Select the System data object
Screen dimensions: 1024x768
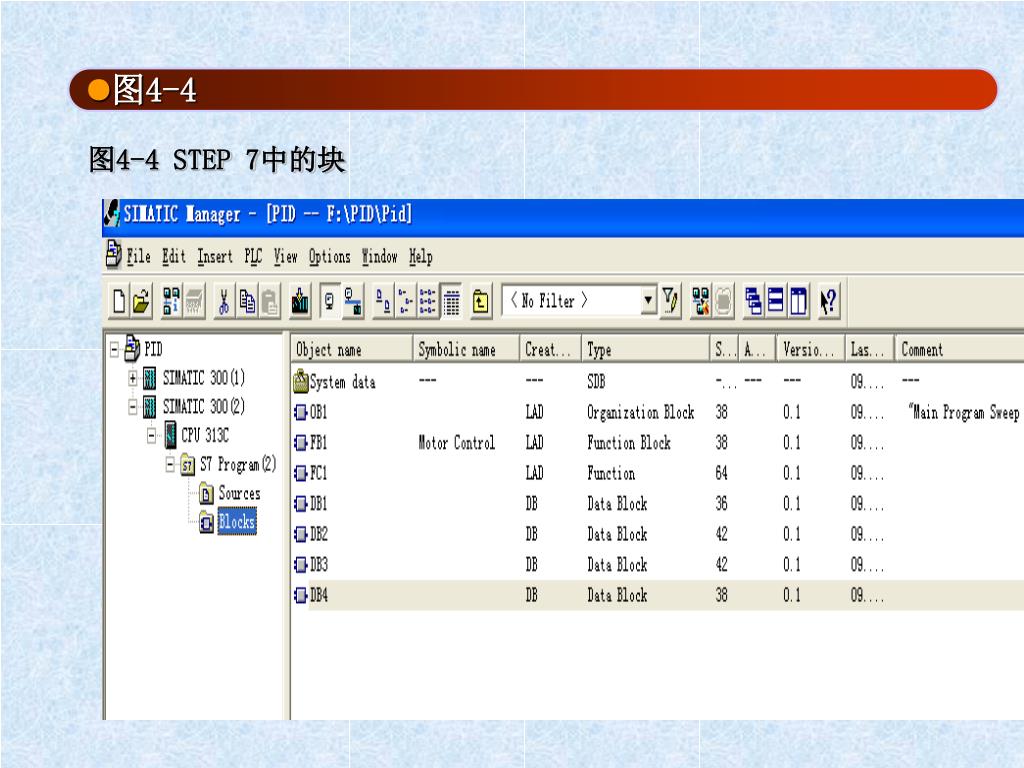click(x=335, y=382)
